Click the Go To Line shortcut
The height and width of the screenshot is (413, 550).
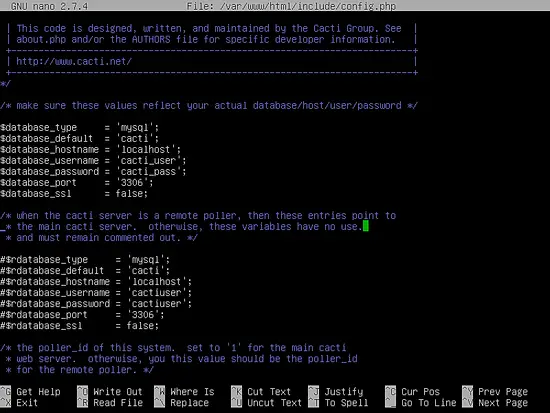429,402
